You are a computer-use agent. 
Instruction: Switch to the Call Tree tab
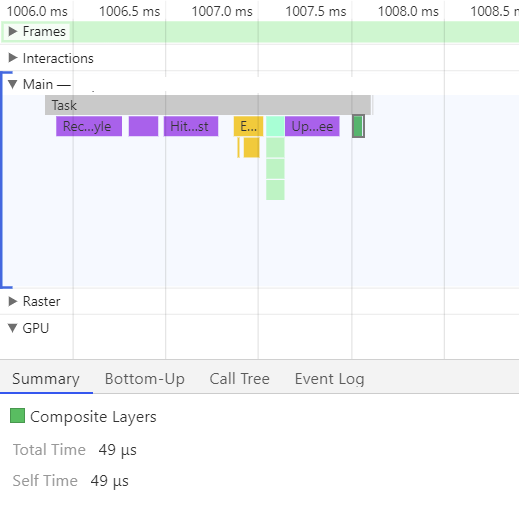(239, 379)
